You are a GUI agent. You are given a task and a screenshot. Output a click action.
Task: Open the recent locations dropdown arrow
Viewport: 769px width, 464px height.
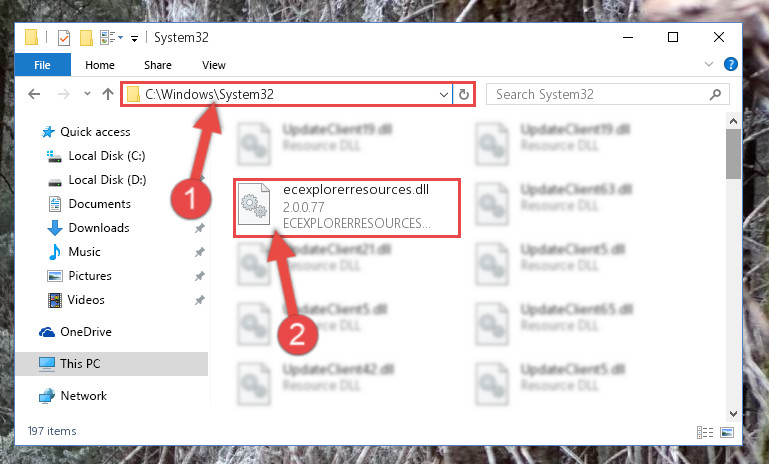tap(87, 93)
